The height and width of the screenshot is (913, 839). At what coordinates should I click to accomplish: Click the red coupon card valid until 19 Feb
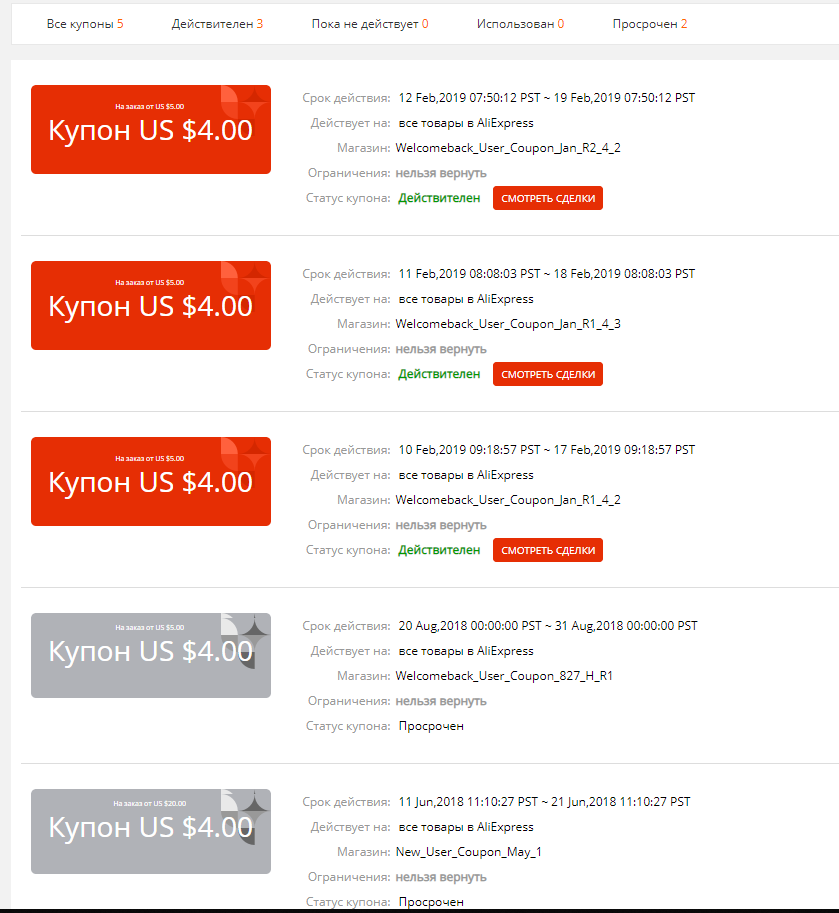pos(151,129)
